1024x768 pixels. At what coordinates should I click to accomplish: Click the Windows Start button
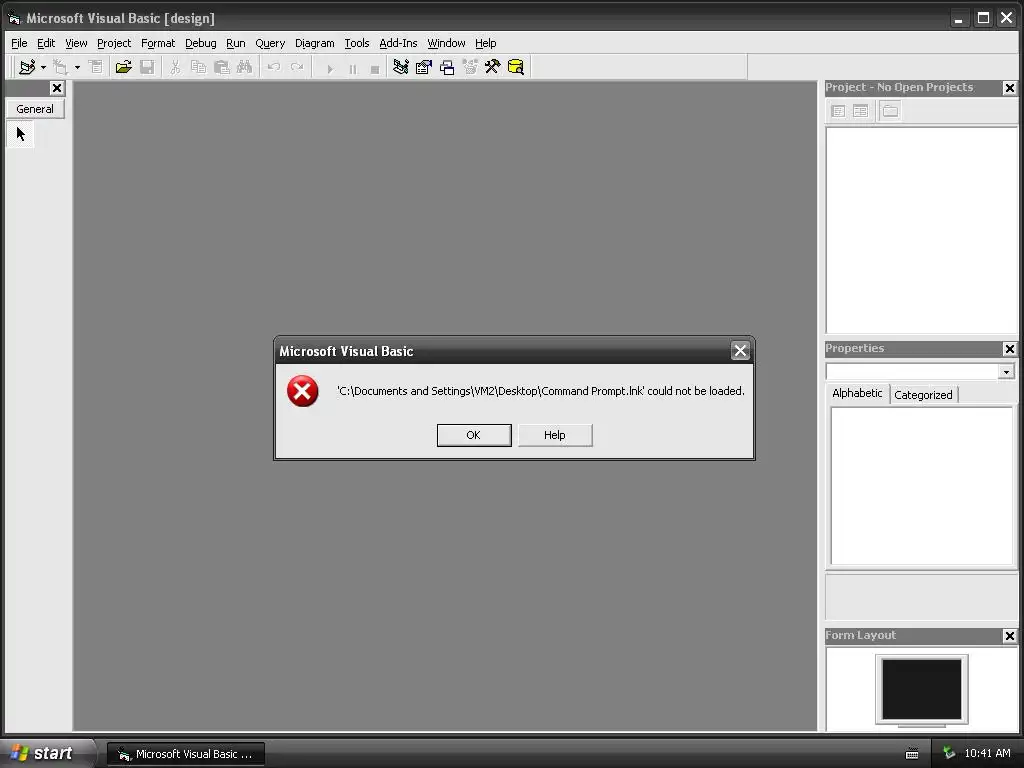click(x=46, y=753)
